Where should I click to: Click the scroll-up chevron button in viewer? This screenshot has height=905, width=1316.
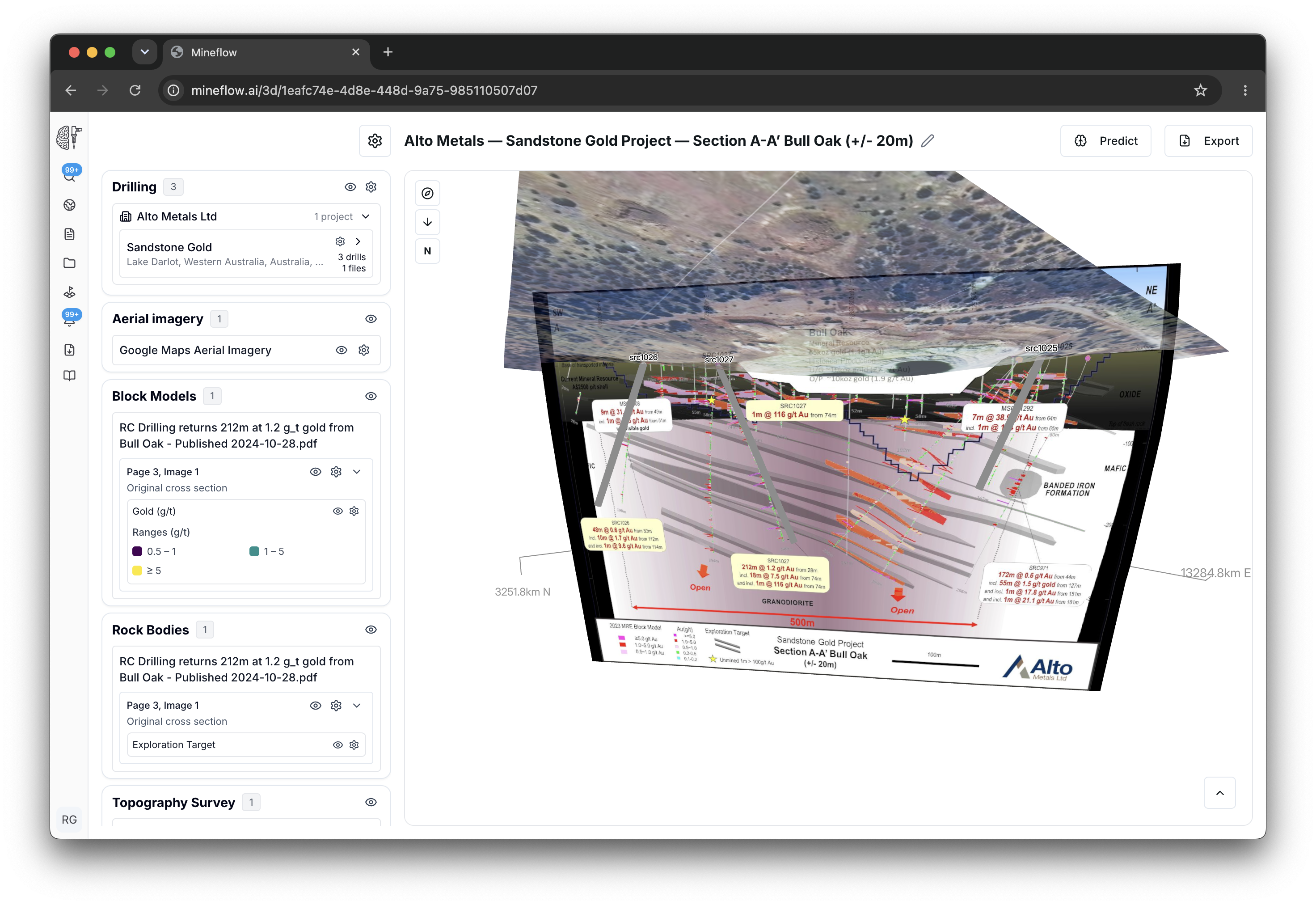pos(1219,793)
